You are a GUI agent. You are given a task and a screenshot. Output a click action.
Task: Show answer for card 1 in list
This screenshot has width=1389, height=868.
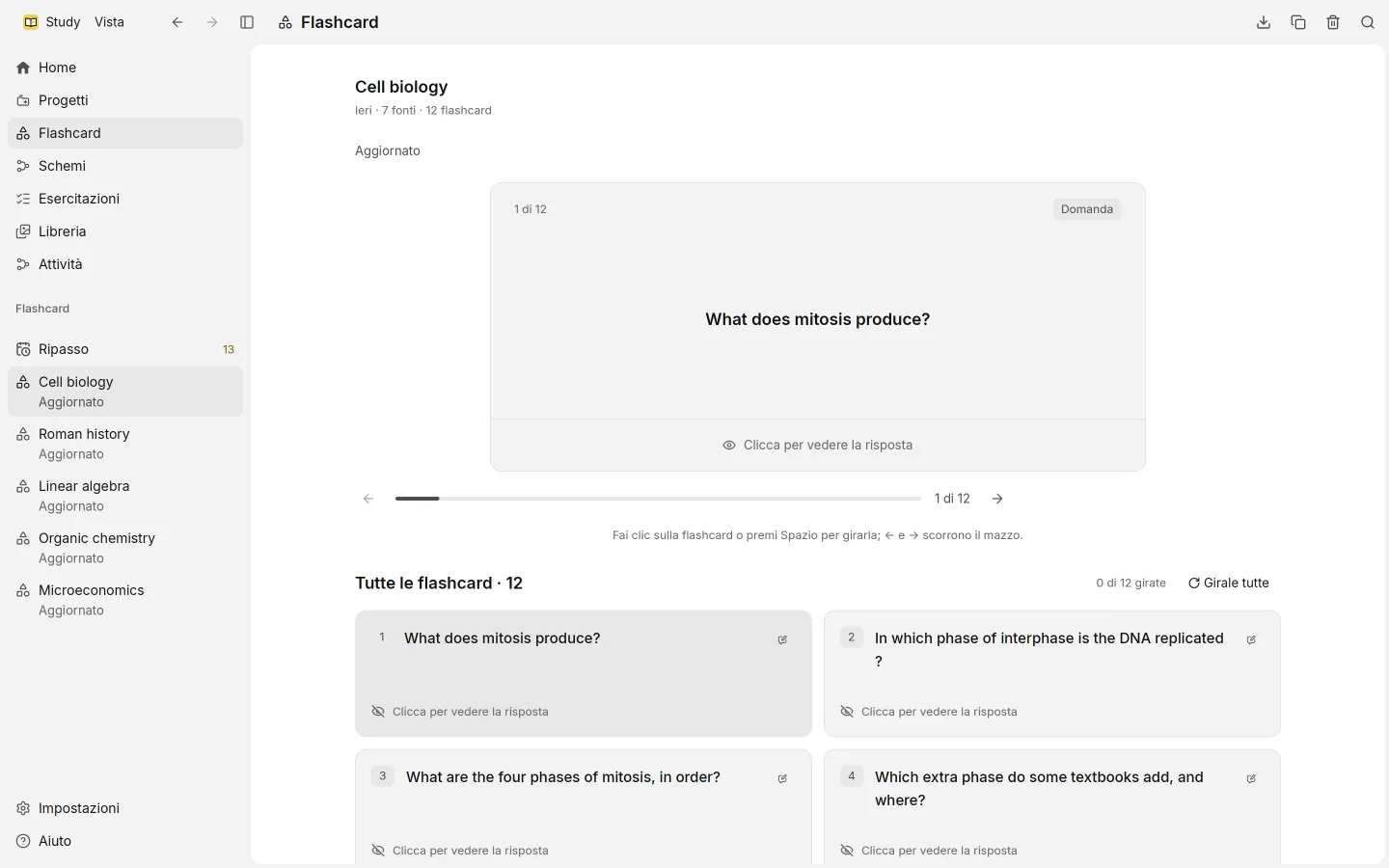click(460, 712)
